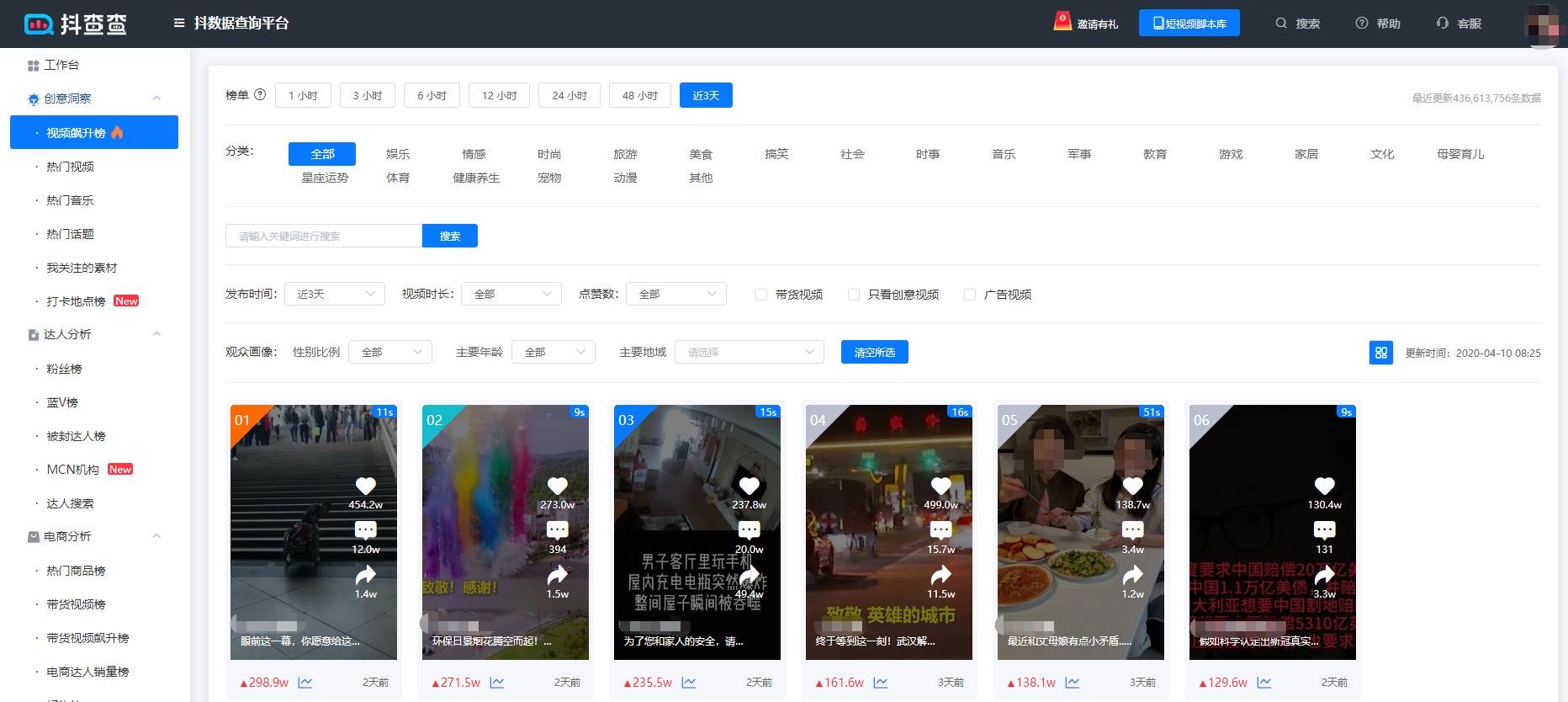Click the heart icon on video 01
The height and width of the screenshot is (702, 1568).
(x=365, y=486)
